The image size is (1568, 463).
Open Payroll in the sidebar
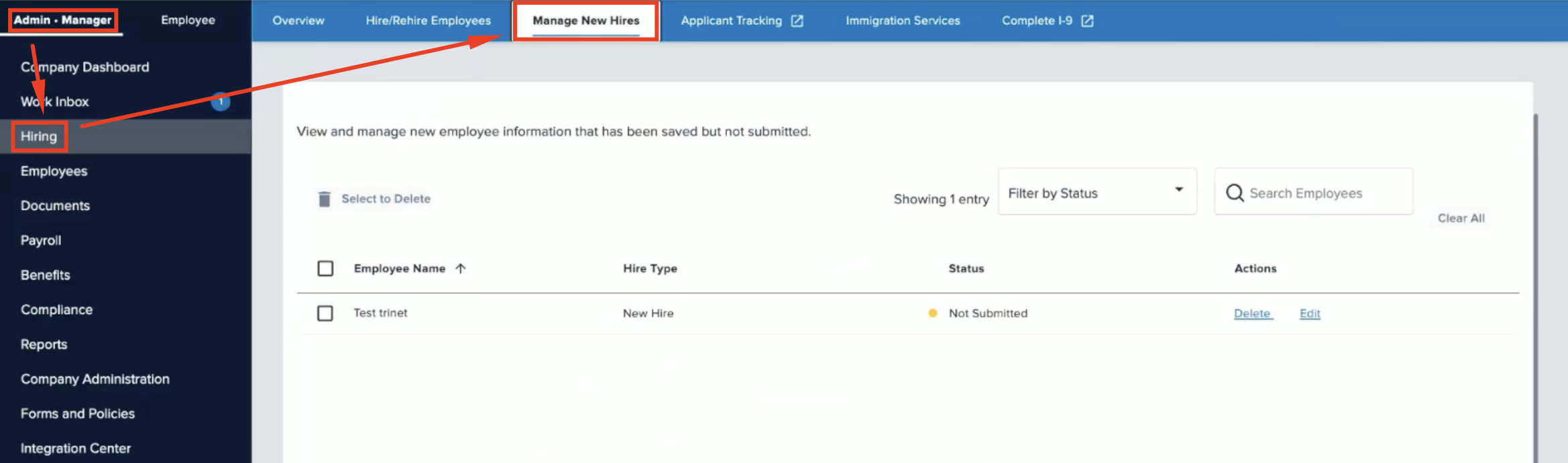pyautogui.click(x=41, y=240)
